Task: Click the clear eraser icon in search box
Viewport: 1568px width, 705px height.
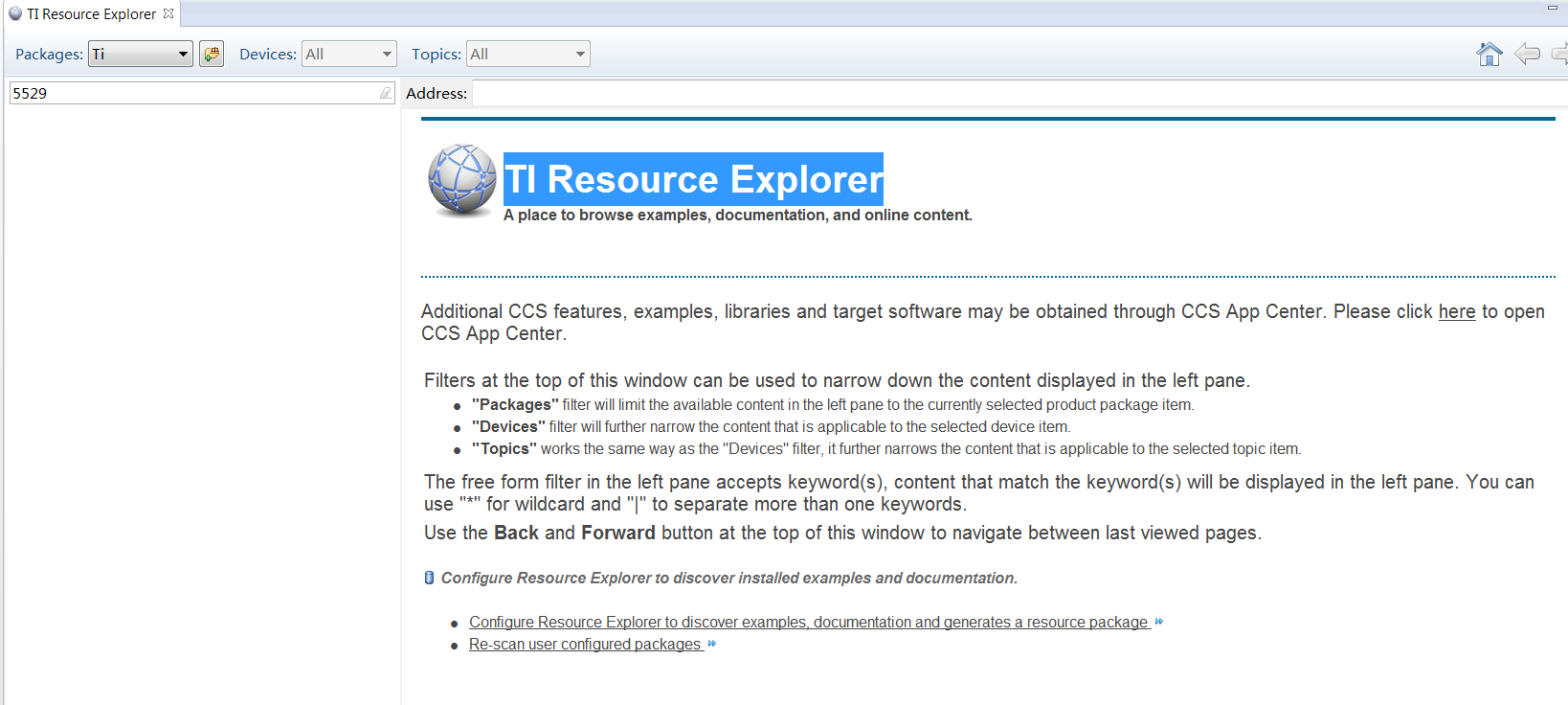Action: click(x=385, y=93)
